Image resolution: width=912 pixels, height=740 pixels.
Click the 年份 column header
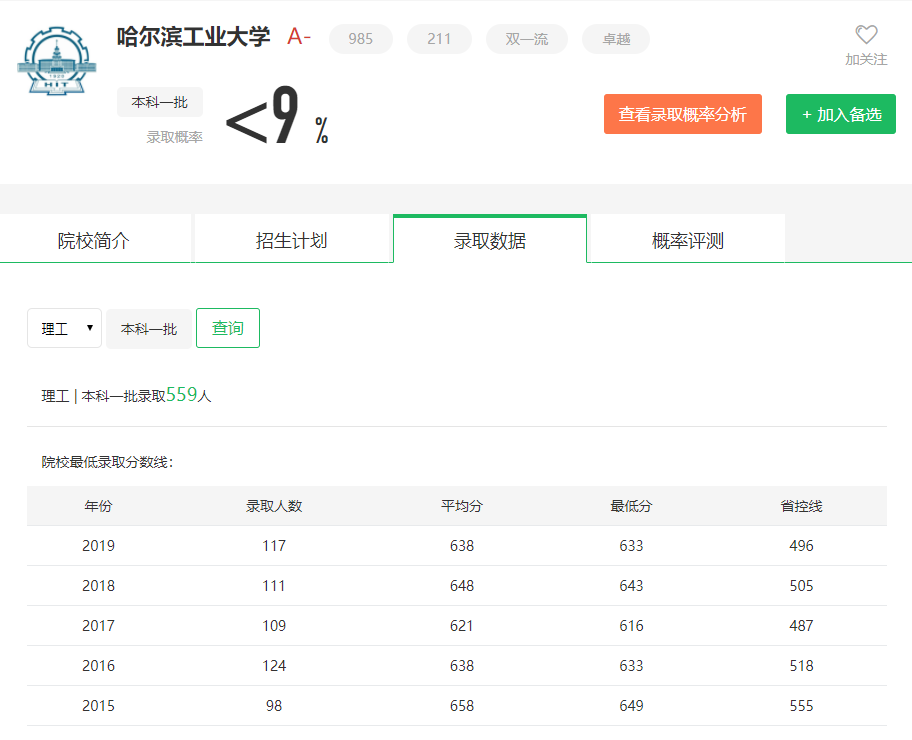click(x=98, y=506)
